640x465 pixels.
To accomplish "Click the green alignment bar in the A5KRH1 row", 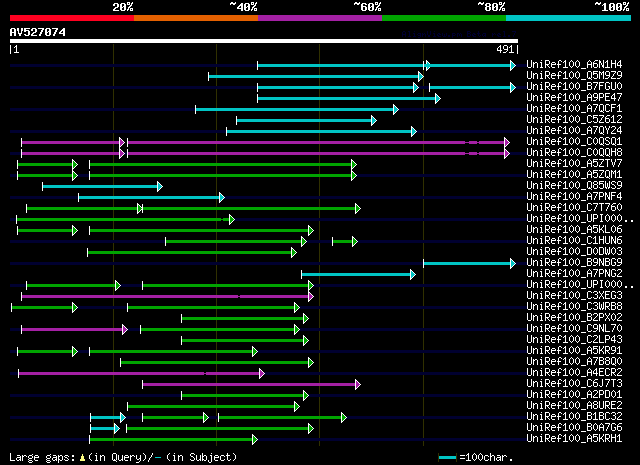I will coord(173,440).
